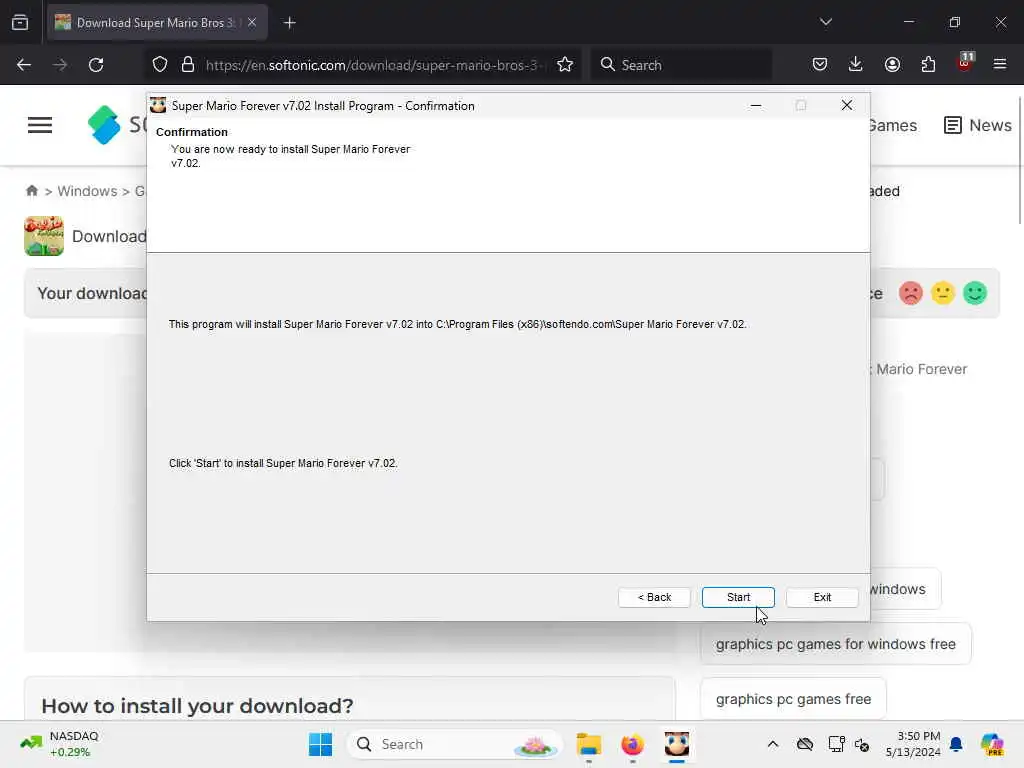Open Firefox tab overview button
The width and height of the screenshot is (1024, 768).
coord(20,22)
